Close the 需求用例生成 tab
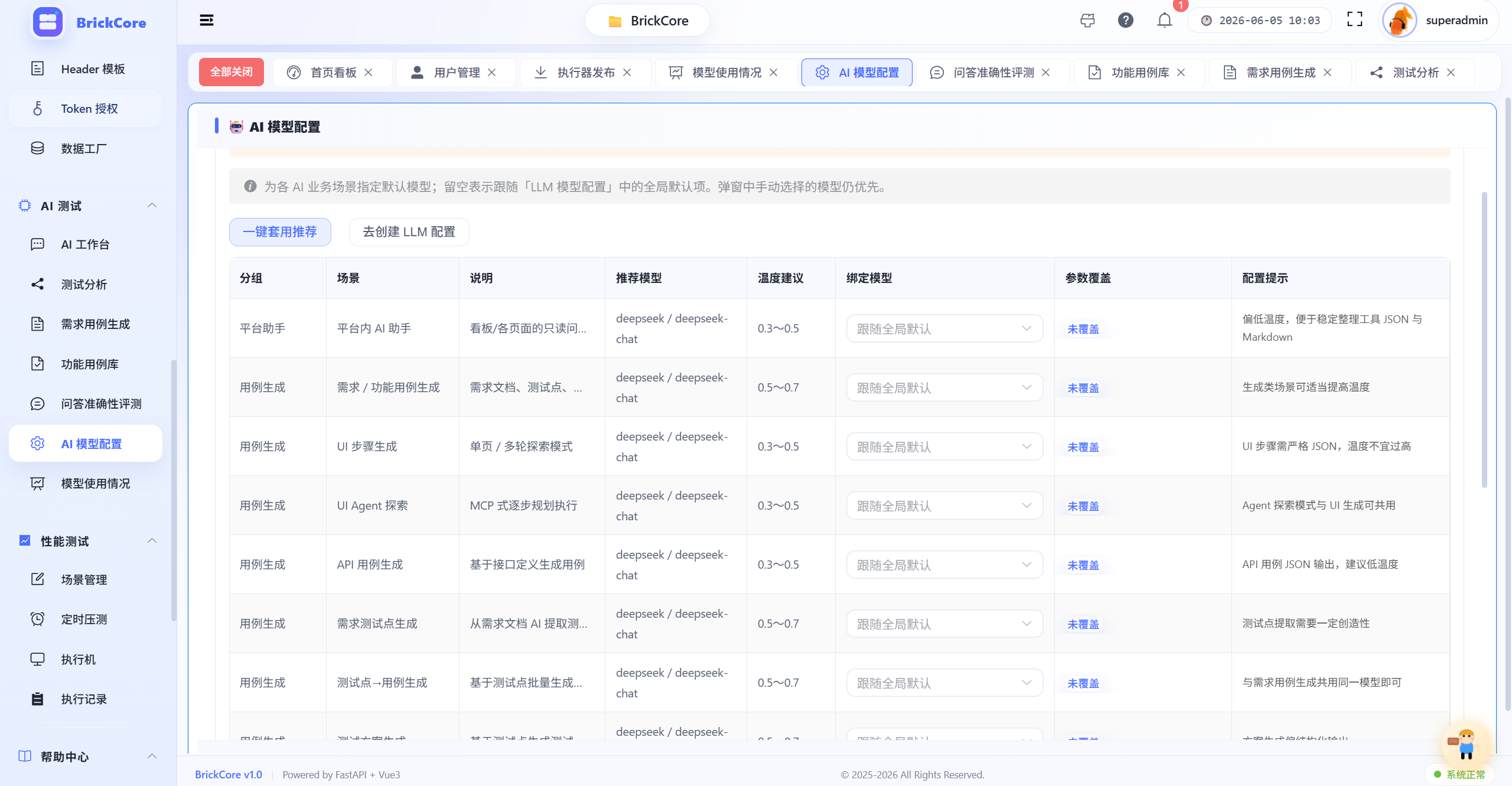This screenshot has height=786, width=1512. tap(1328, 73)
